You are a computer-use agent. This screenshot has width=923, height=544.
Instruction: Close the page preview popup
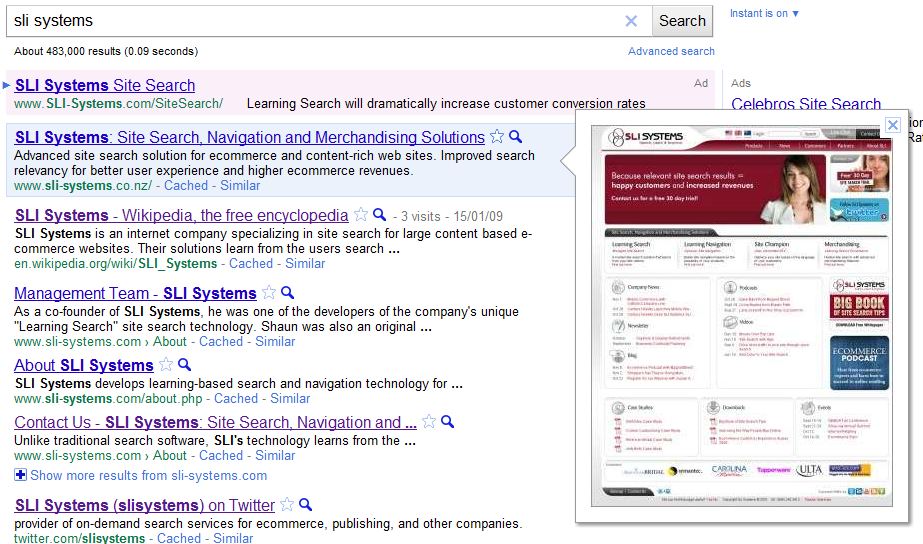pyautogui.click(x=893, y=125)
